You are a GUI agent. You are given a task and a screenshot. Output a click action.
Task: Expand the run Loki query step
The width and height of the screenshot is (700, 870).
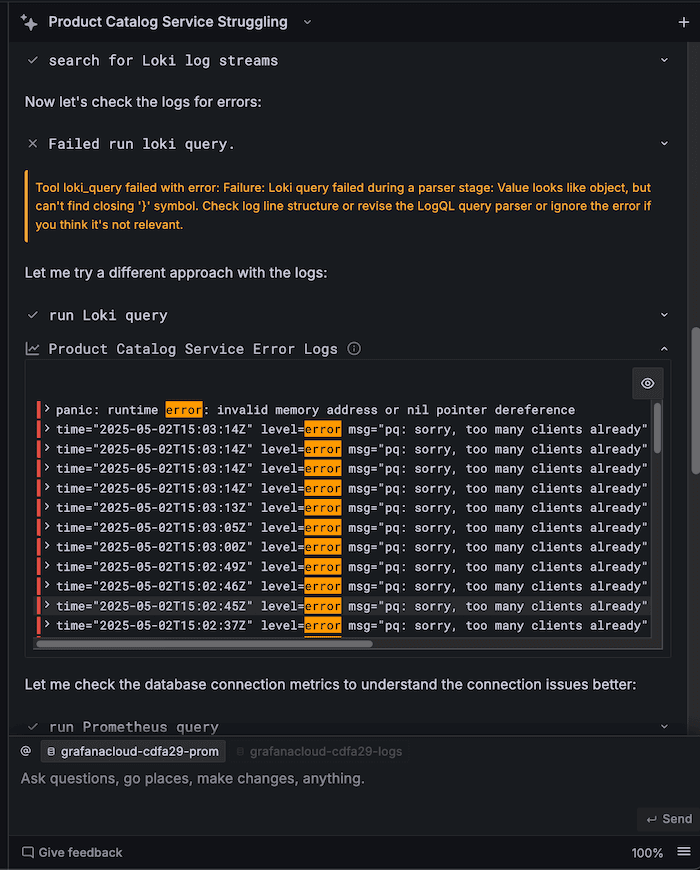pos(664,314)
